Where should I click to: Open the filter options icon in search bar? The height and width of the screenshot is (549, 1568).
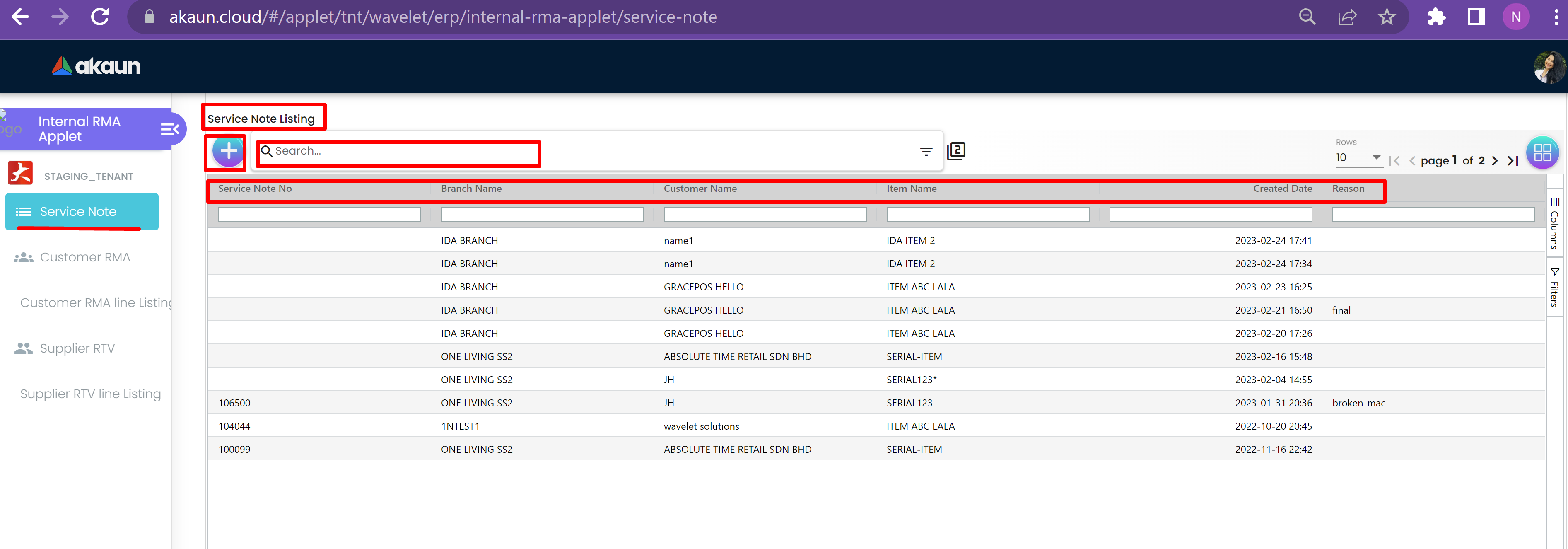click(926, 151)
